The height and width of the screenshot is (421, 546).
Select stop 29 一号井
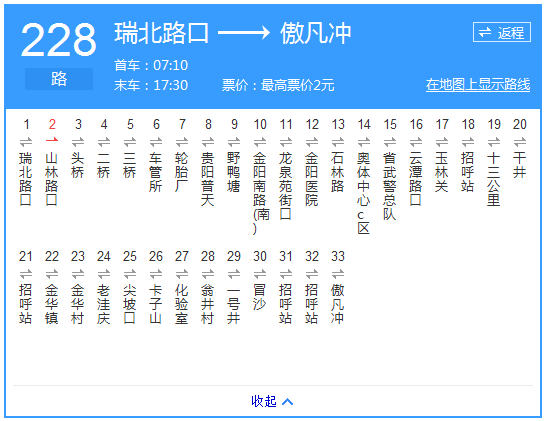(234, 304)
